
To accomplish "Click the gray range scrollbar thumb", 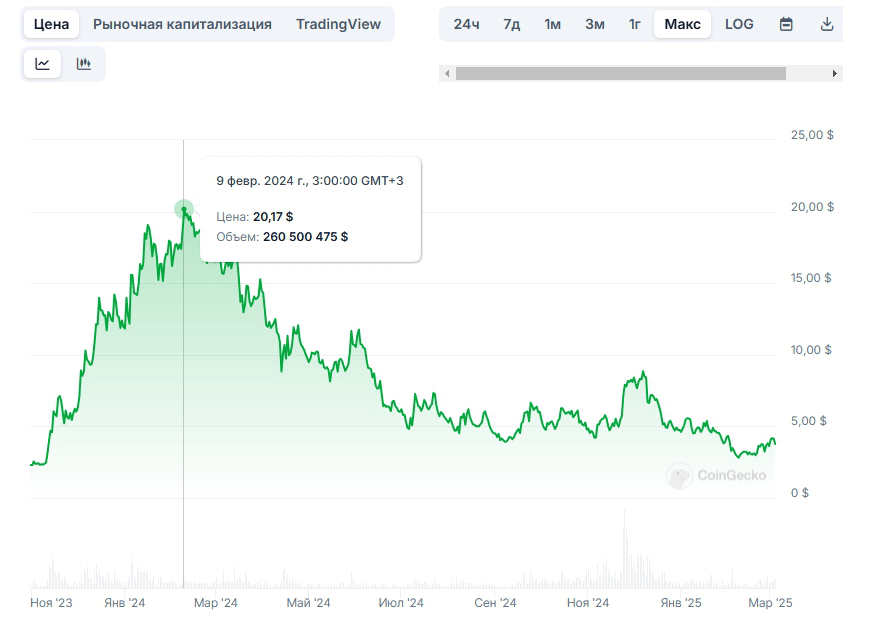I will point(621,74).
